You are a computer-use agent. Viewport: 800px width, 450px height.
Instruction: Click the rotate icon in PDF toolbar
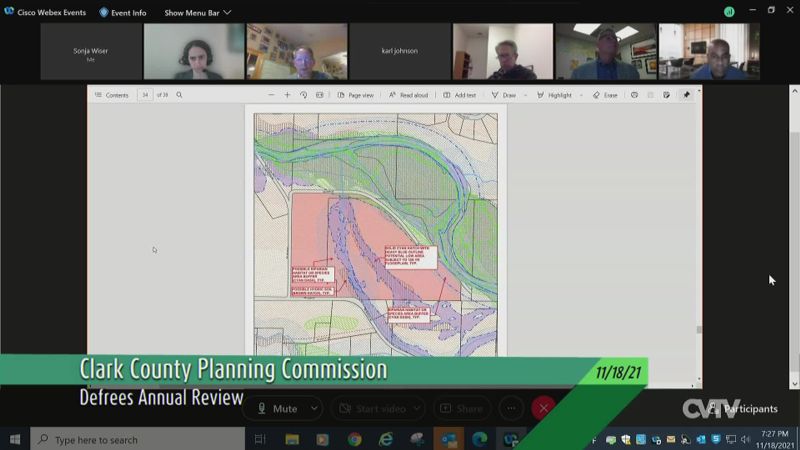(303, 95)
